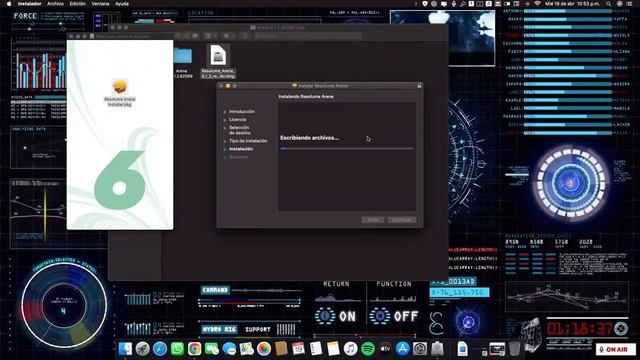This screenshot has width=640, height=360.
Task: Open Calendar from the Dock
Action: pos(298,349)
